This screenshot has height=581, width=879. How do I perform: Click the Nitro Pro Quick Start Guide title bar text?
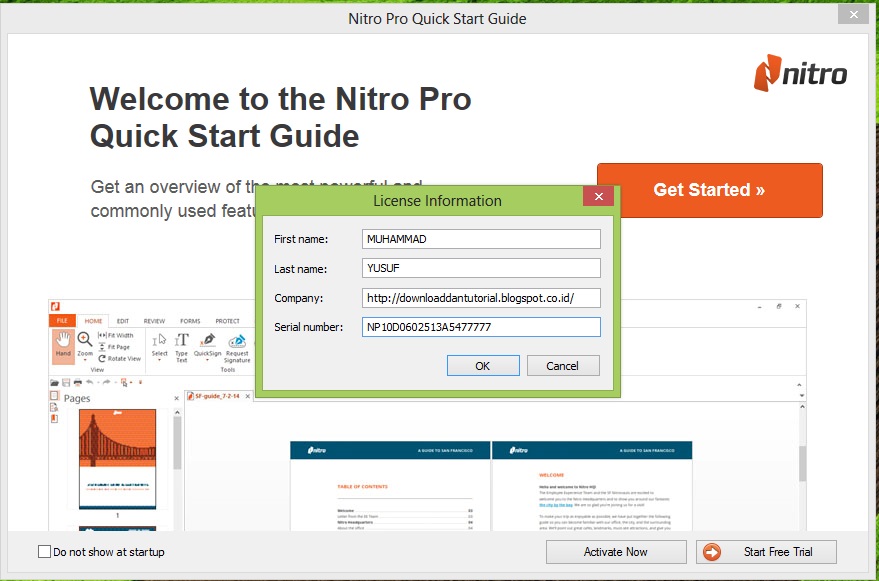(437, 19)
